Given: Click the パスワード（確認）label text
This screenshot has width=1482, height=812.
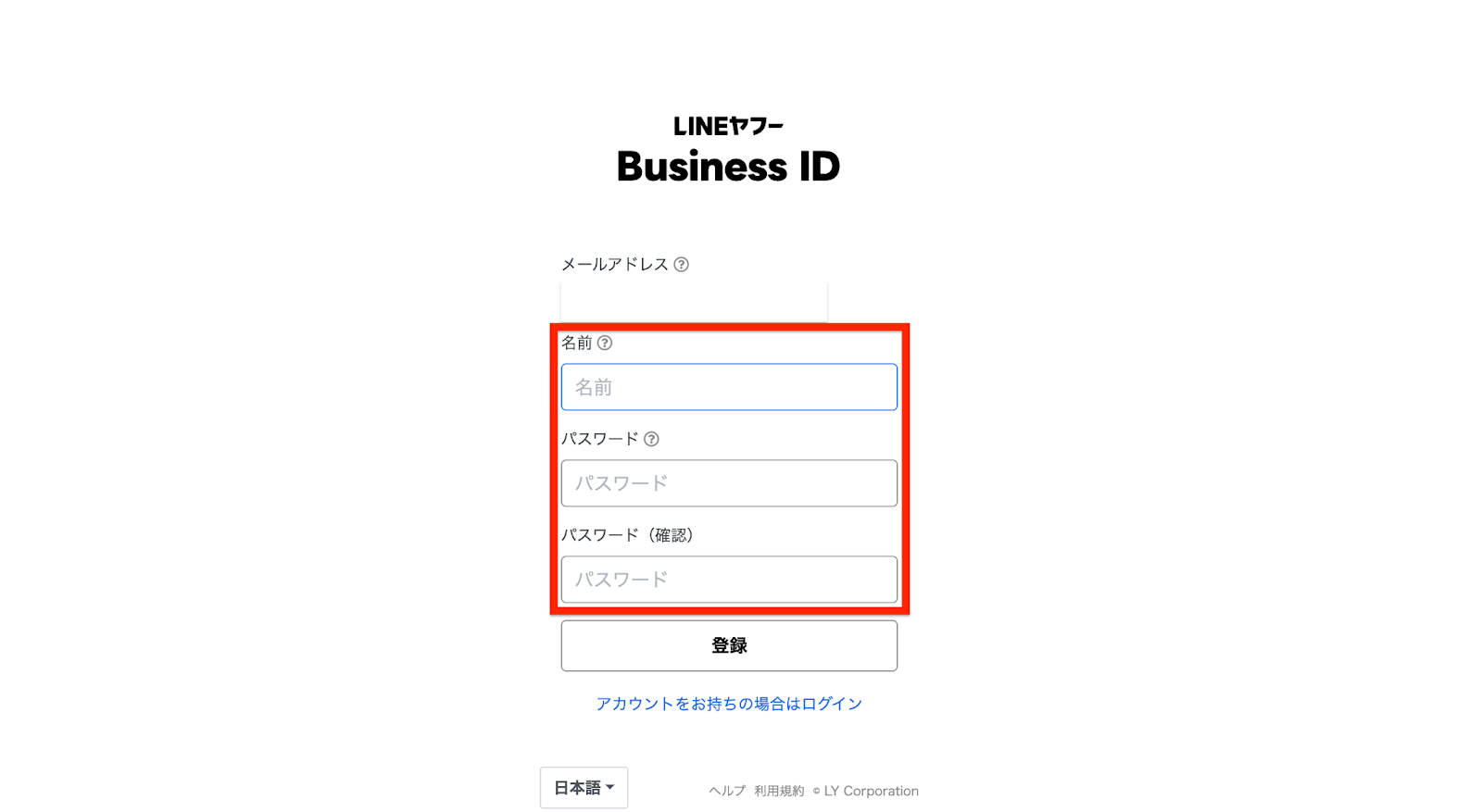Looking at the screenshot, I should pyautogui.click(x=628, y=535).
